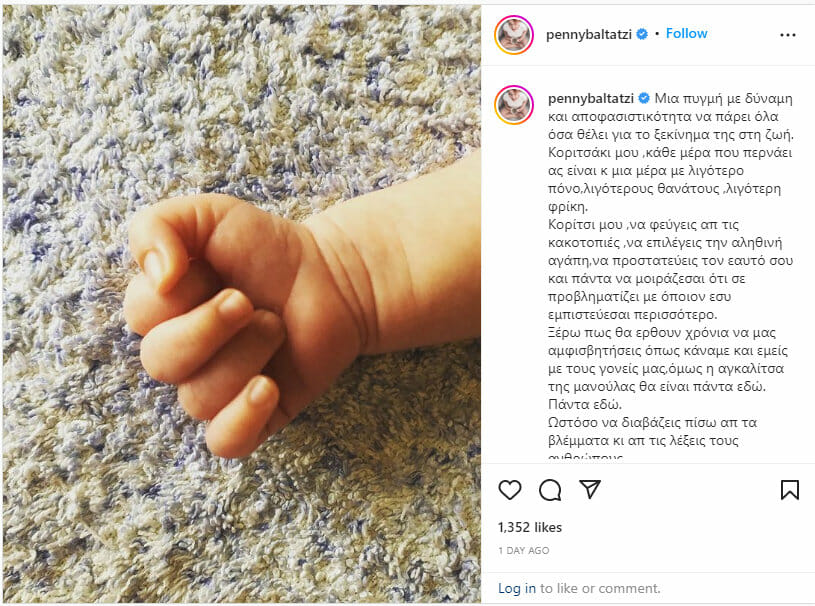Image resolution: width=815 pixels, height=606 pixels.
Task: Click the pennybaltatzi avatar beside the caption
Action: coord(514,106)
